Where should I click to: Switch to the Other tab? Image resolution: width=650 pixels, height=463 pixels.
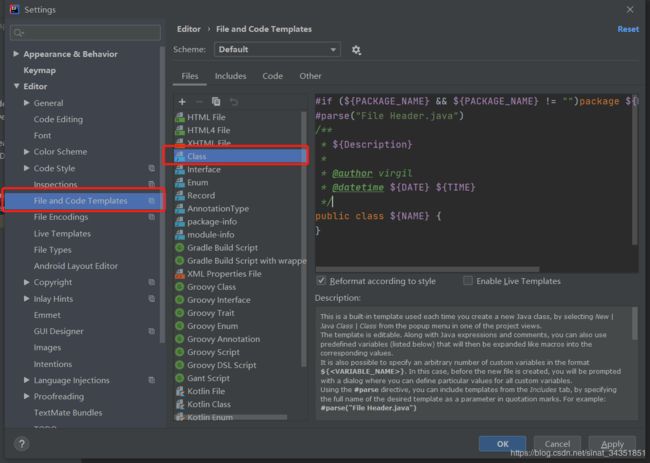pos(310,76)
